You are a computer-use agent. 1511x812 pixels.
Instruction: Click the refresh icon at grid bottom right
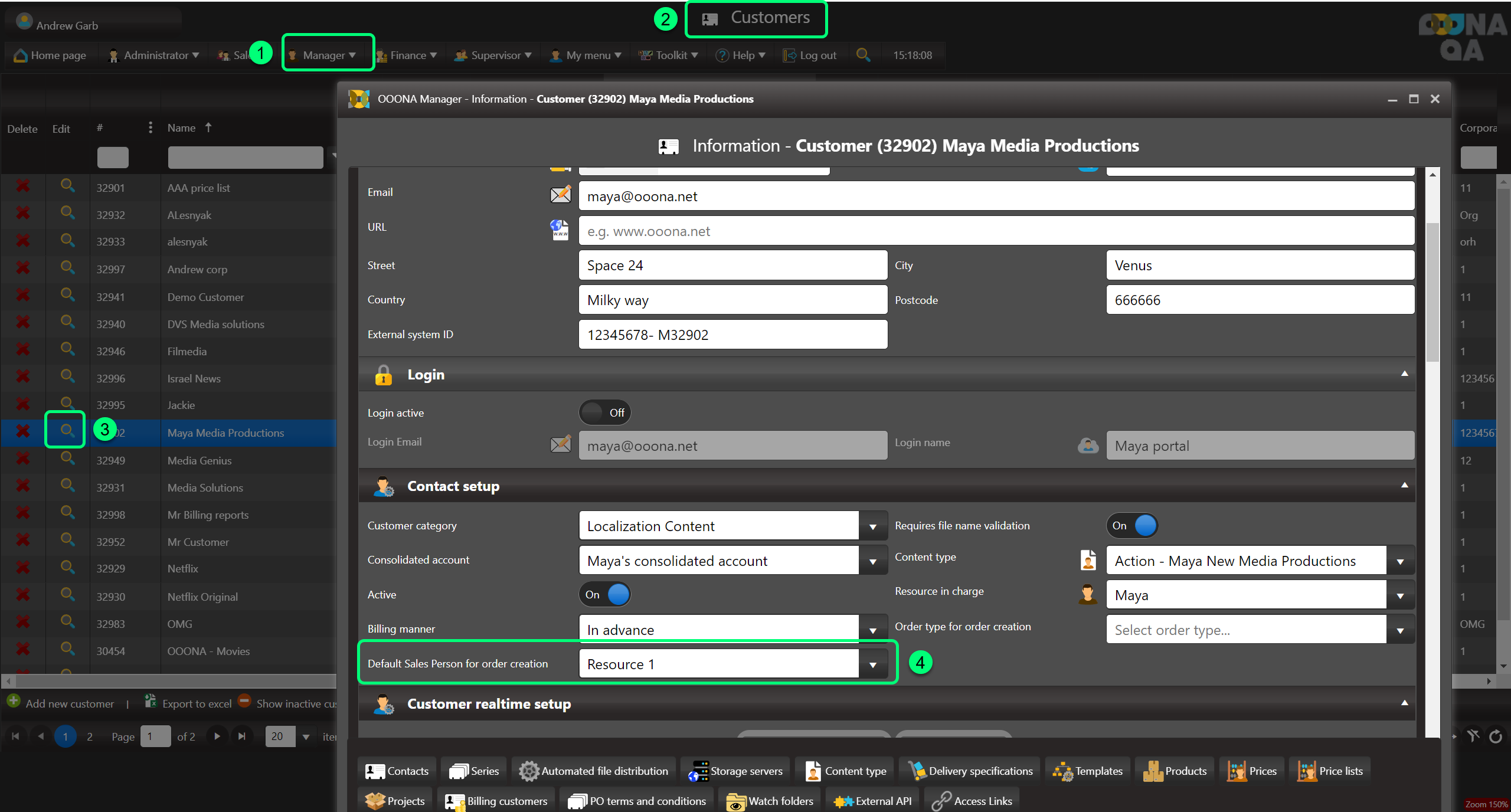[1495, 736]
